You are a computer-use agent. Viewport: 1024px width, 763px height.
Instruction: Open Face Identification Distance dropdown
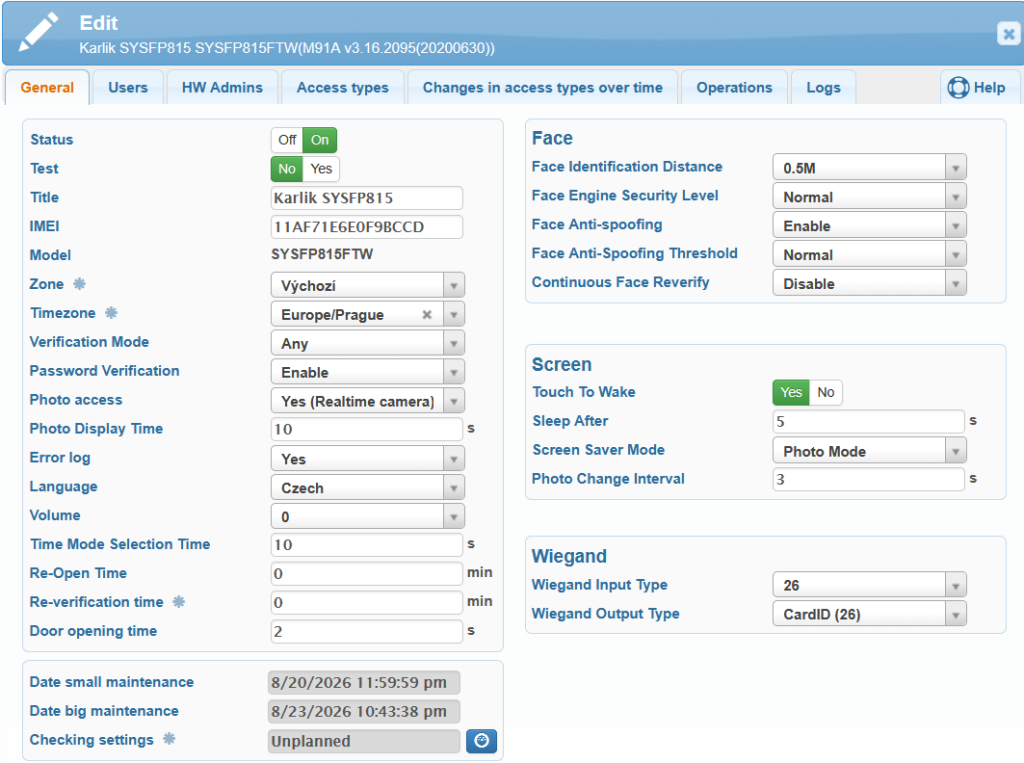(869, 167)
